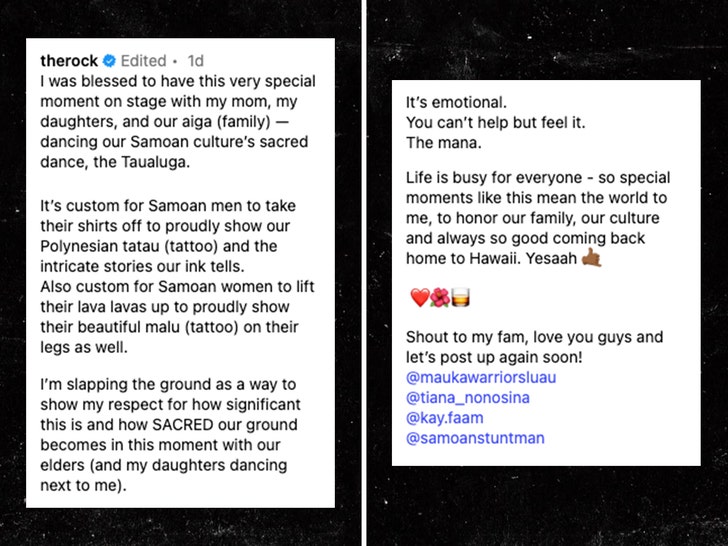Go to the @samoanstuntman profile
Image resolution: width=728 pixels, height=546 pixels.
[475, 438]
